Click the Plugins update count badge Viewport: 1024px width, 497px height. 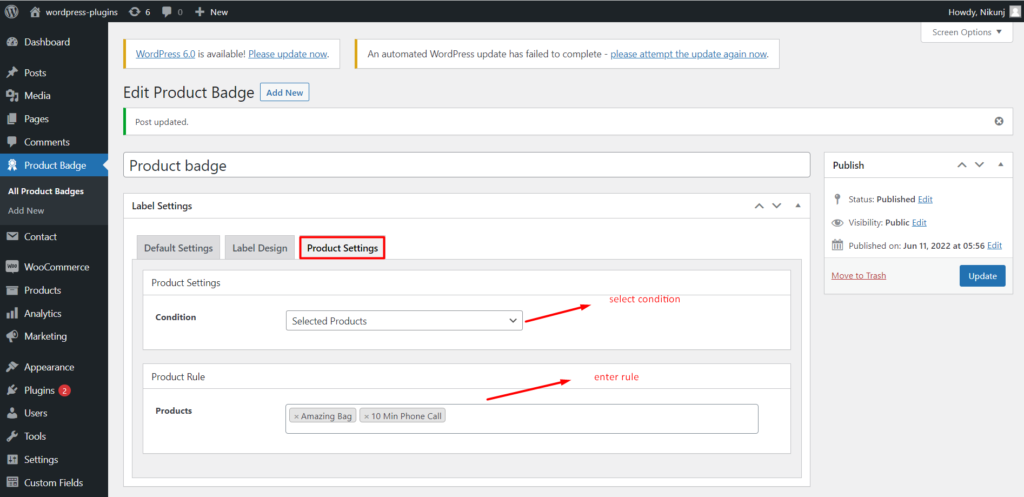tap(65, 391)
